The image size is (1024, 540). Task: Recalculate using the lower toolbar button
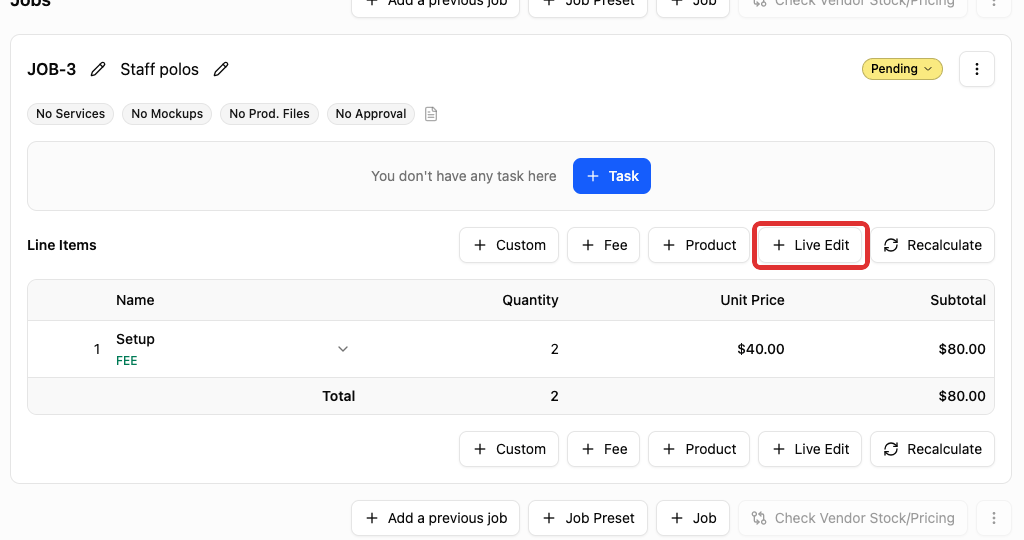pos(932,449)
